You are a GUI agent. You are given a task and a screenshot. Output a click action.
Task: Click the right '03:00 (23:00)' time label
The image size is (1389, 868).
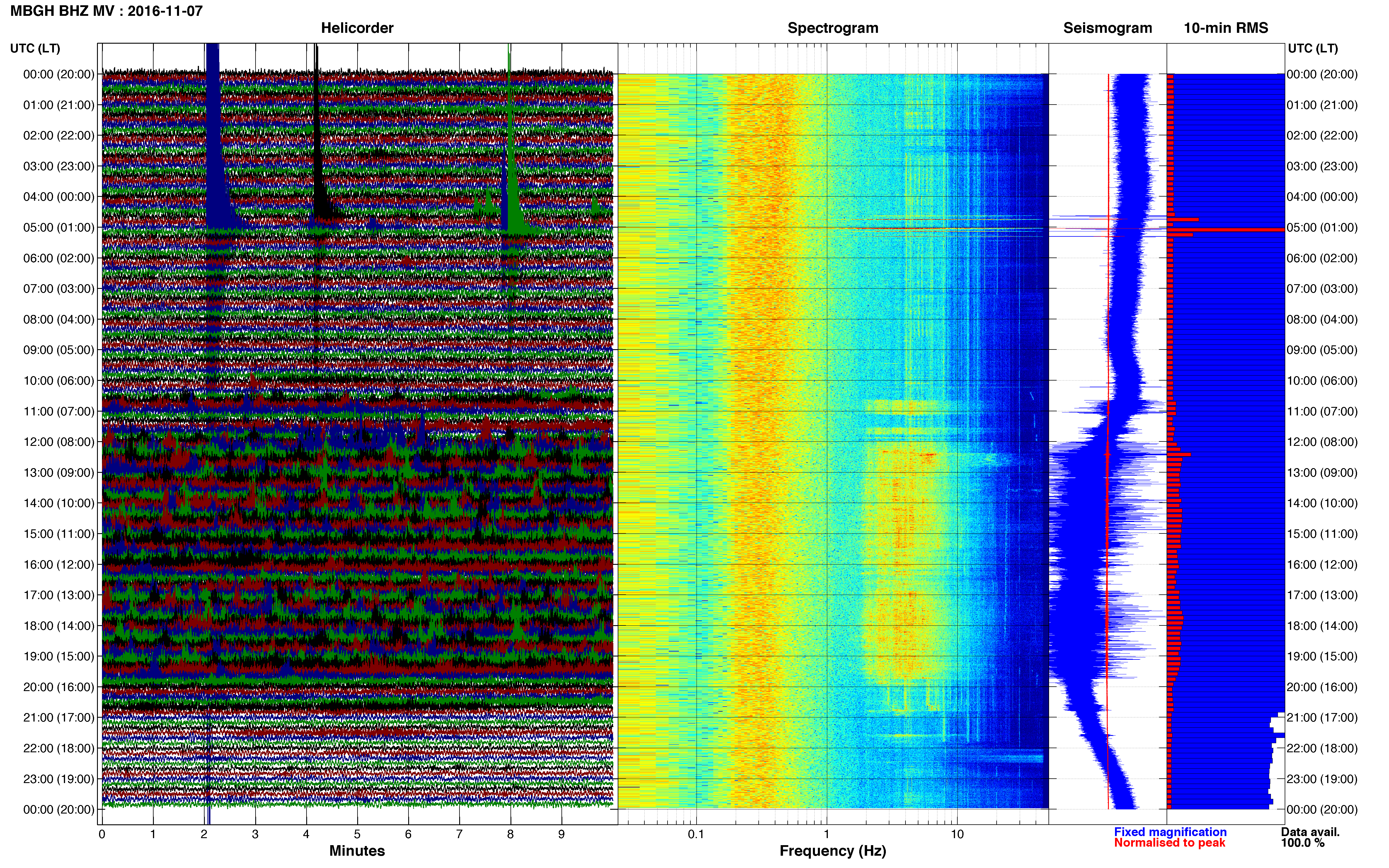point(1322,166)
